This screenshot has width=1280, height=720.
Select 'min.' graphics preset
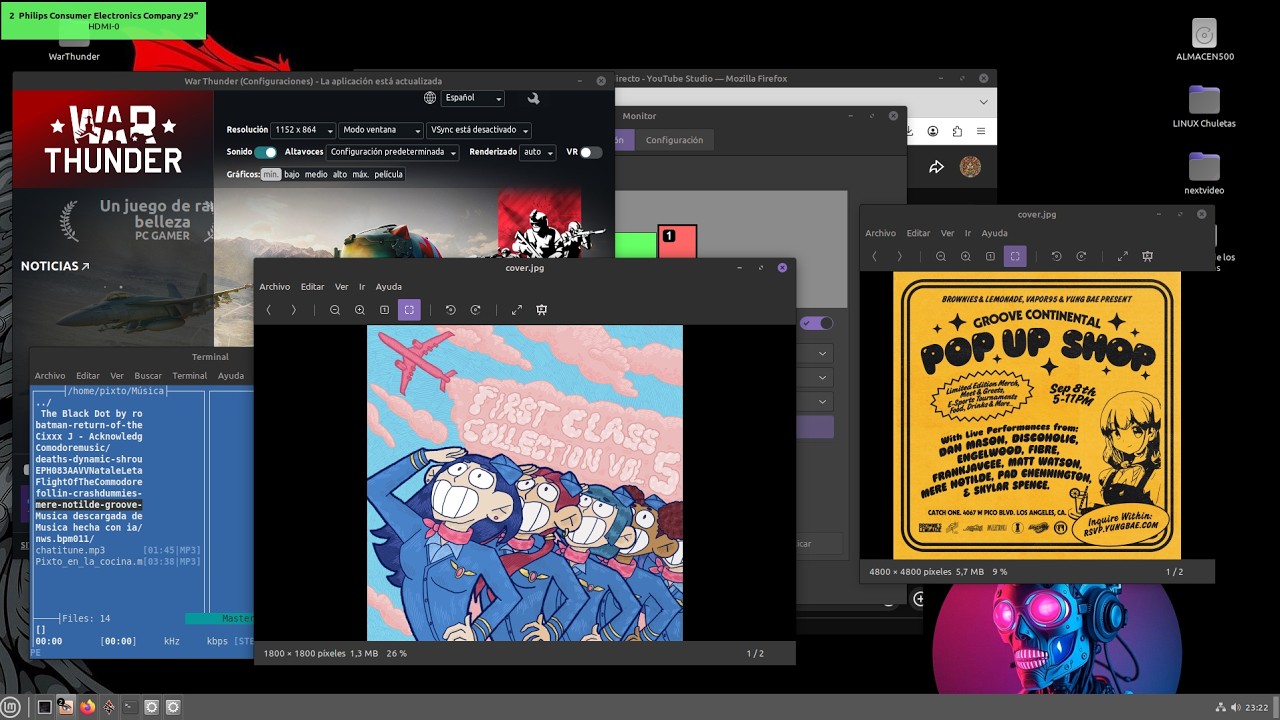[x=271, y=174]
